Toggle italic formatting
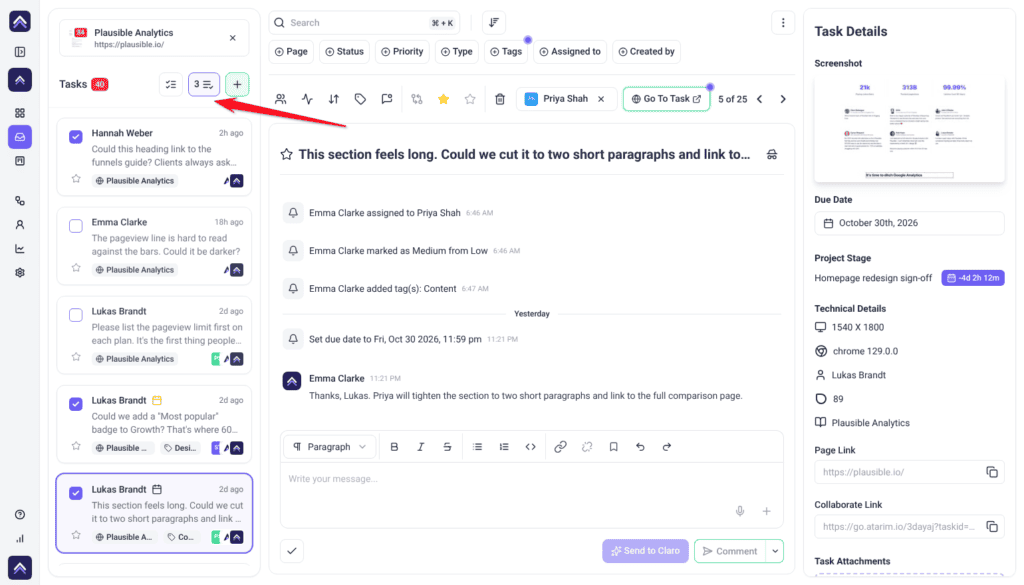 [x=421, y=447]
